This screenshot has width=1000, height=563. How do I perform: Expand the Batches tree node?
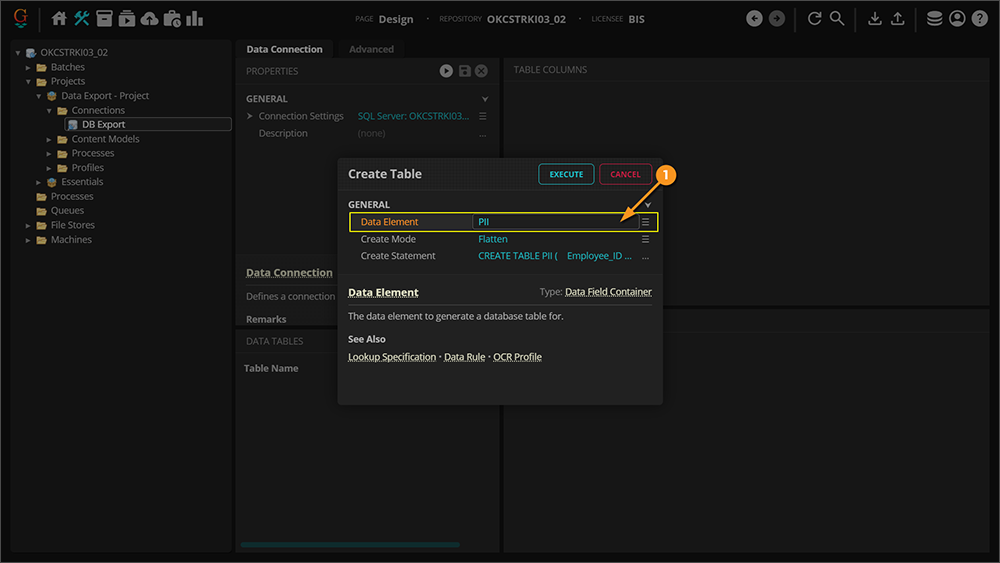pyautogui.click(x=29, y=68)
